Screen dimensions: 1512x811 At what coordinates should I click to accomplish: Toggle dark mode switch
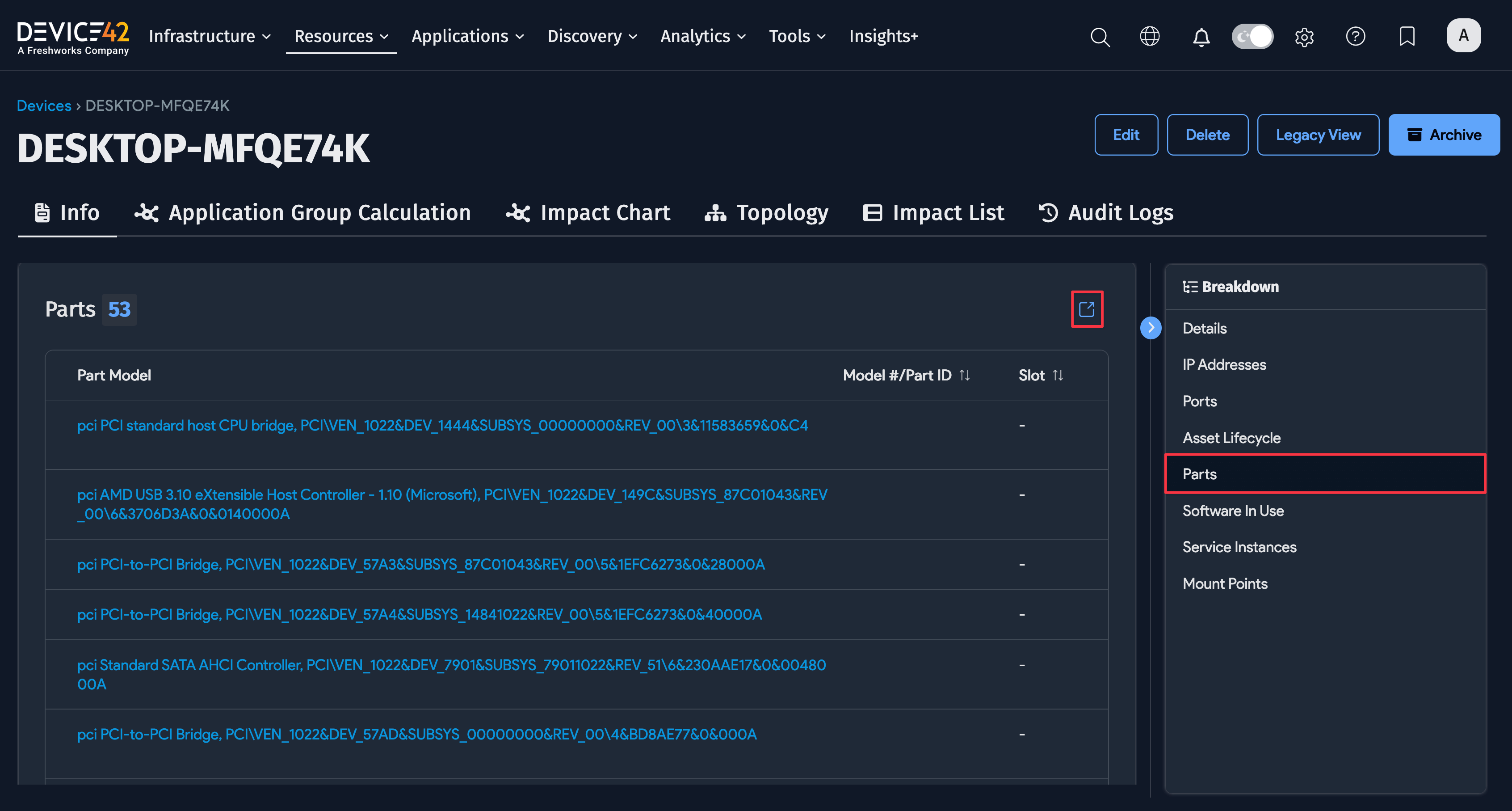pyautogui.click(x=1252, y=36)
